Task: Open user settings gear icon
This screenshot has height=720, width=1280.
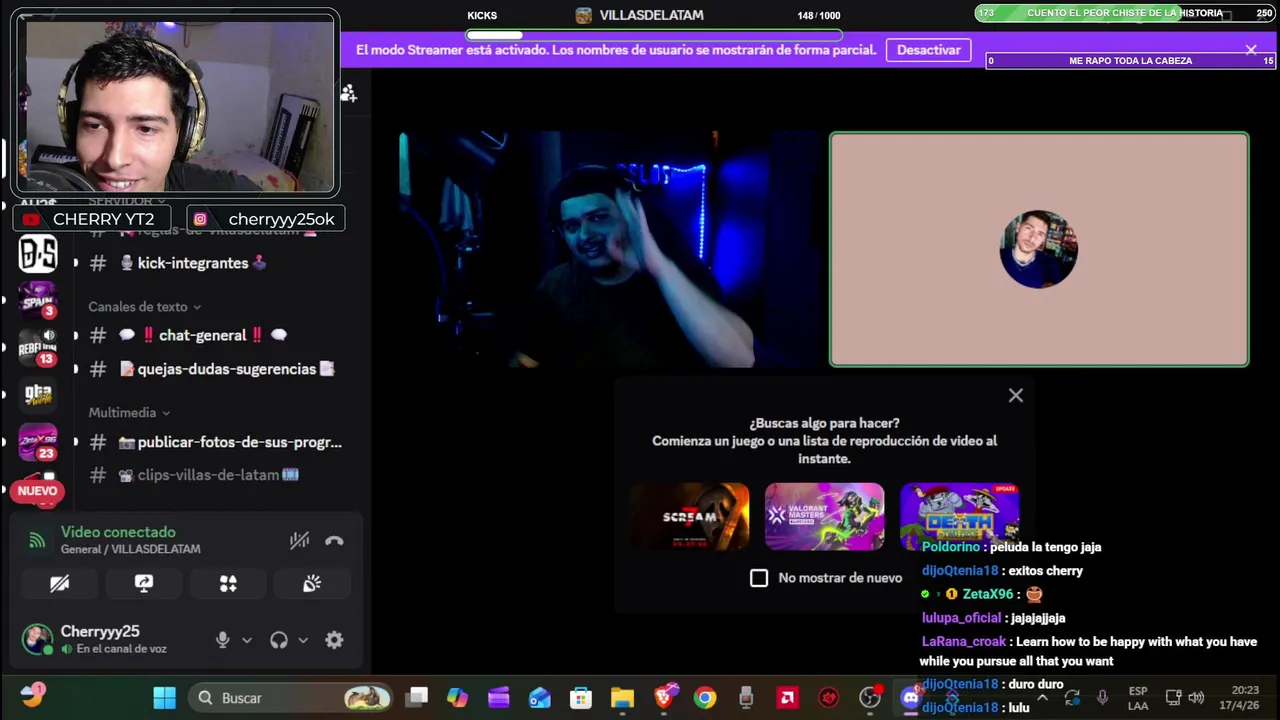Action: click(334, 640)
